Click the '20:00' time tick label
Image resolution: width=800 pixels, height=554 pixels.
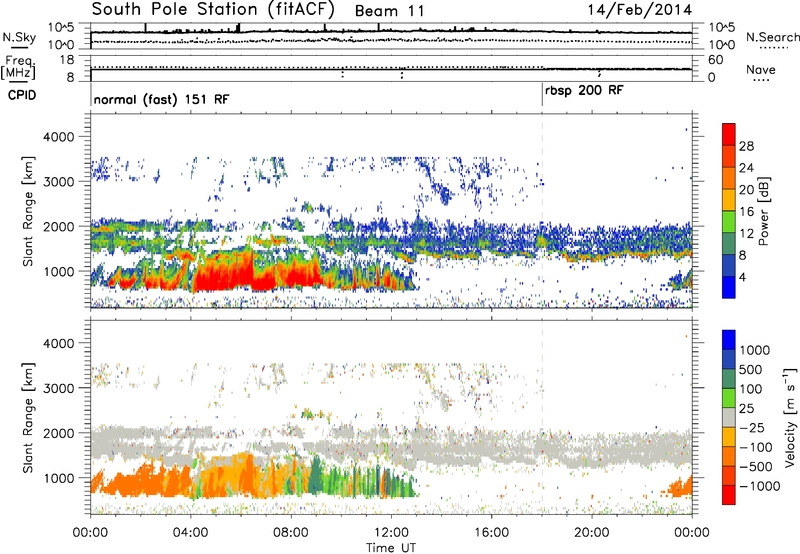click(591, 533)
